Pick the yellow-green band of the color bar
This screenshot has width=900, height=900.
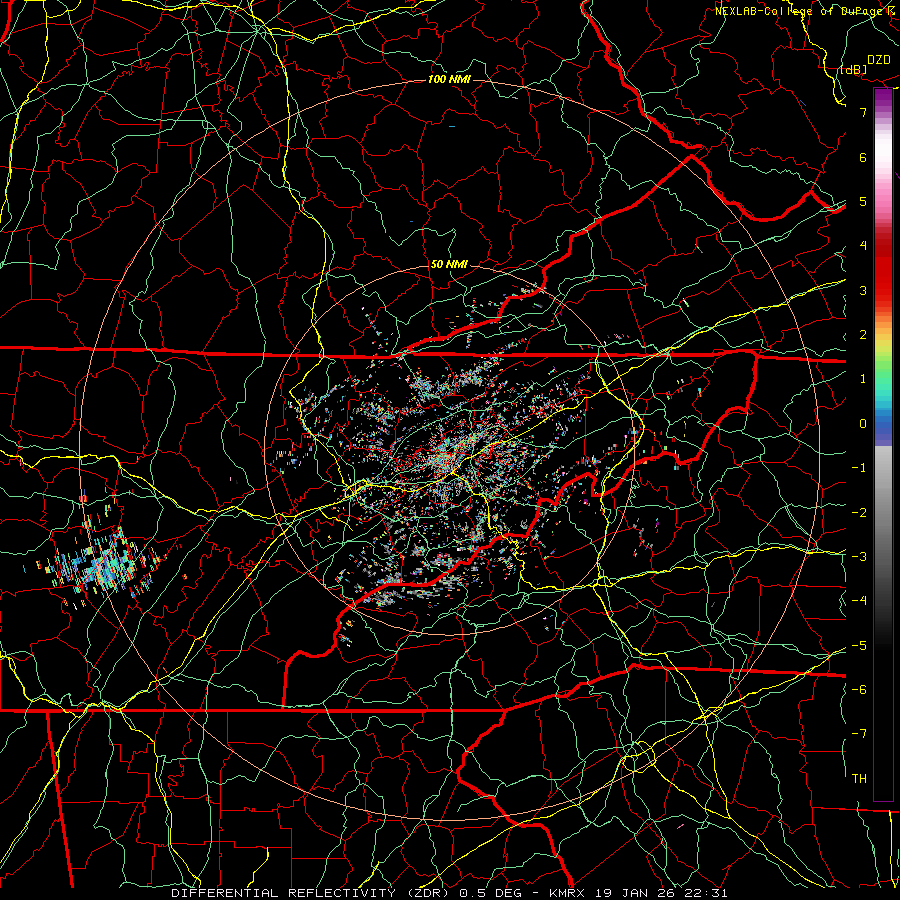[883, 353]
